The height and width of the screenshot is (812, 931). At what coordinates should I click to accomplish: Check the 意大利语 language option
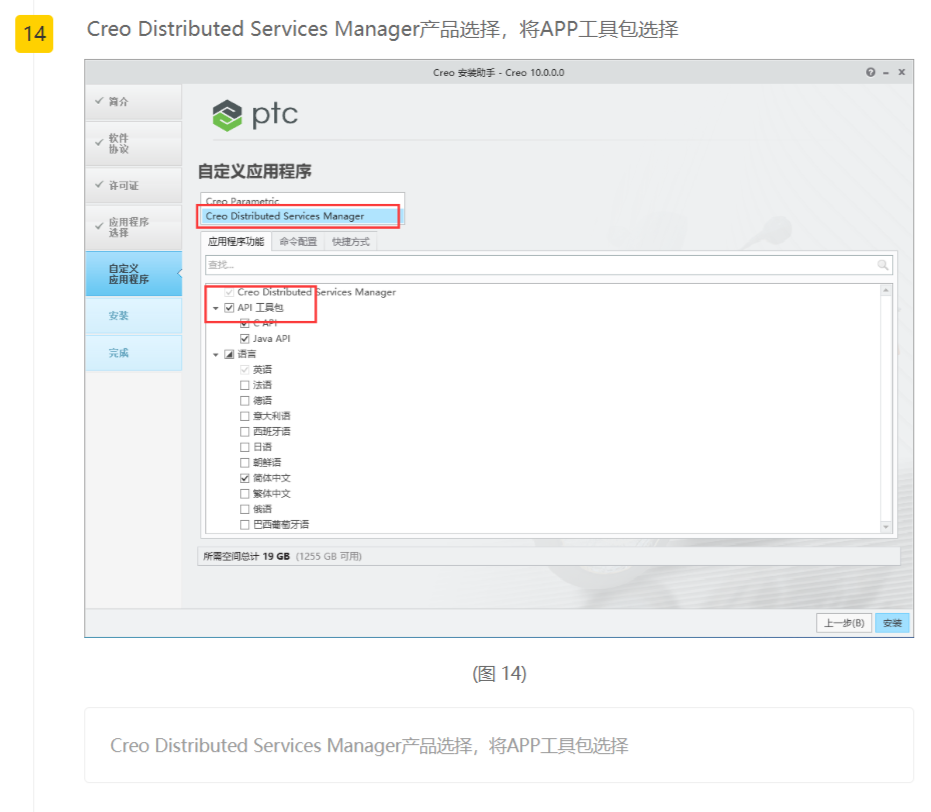[245, 416]
